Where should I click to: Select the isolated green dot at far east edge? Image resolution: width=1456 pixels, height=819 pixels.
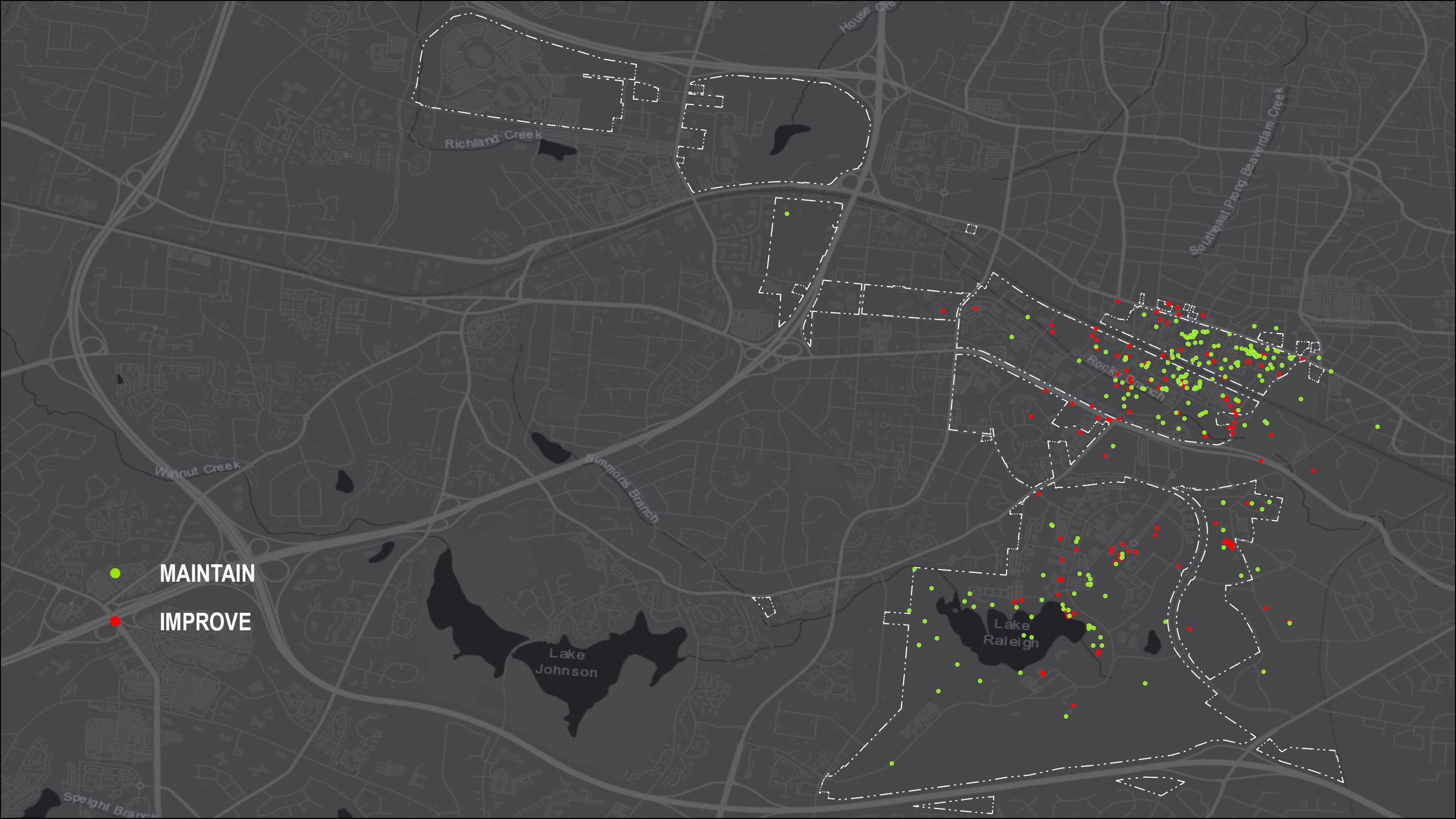pos(1377,427)
